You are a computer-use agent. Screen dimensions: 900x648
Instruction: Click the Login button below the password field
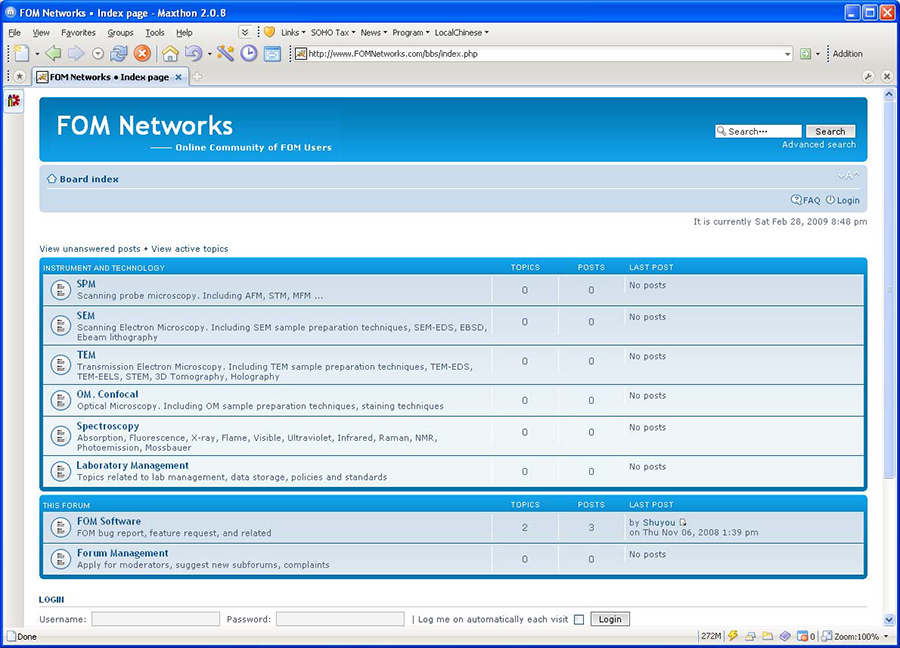(x=610, y=619)
